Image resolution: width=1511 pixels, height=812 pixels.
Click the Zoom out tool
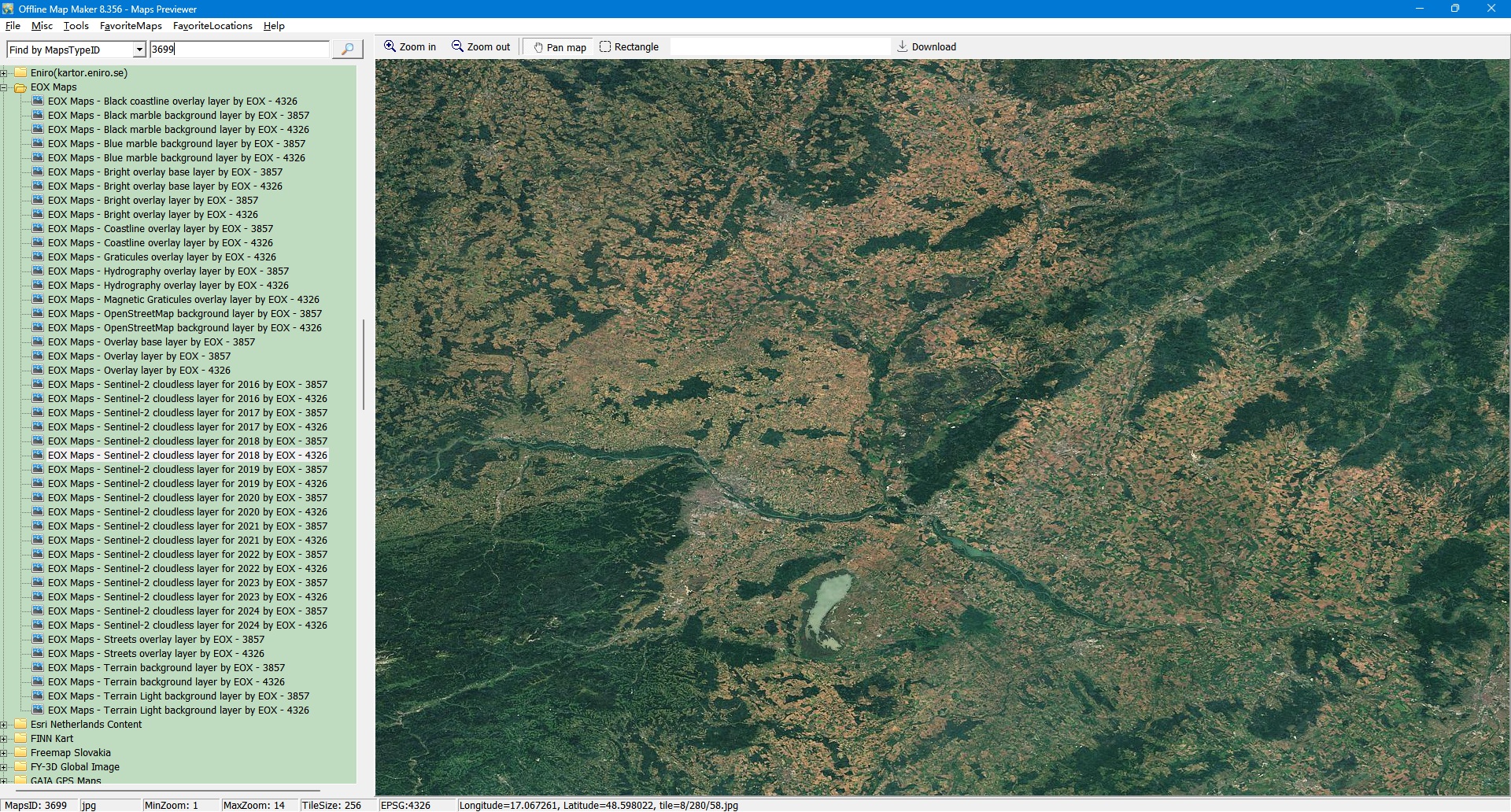click(481, 47)
